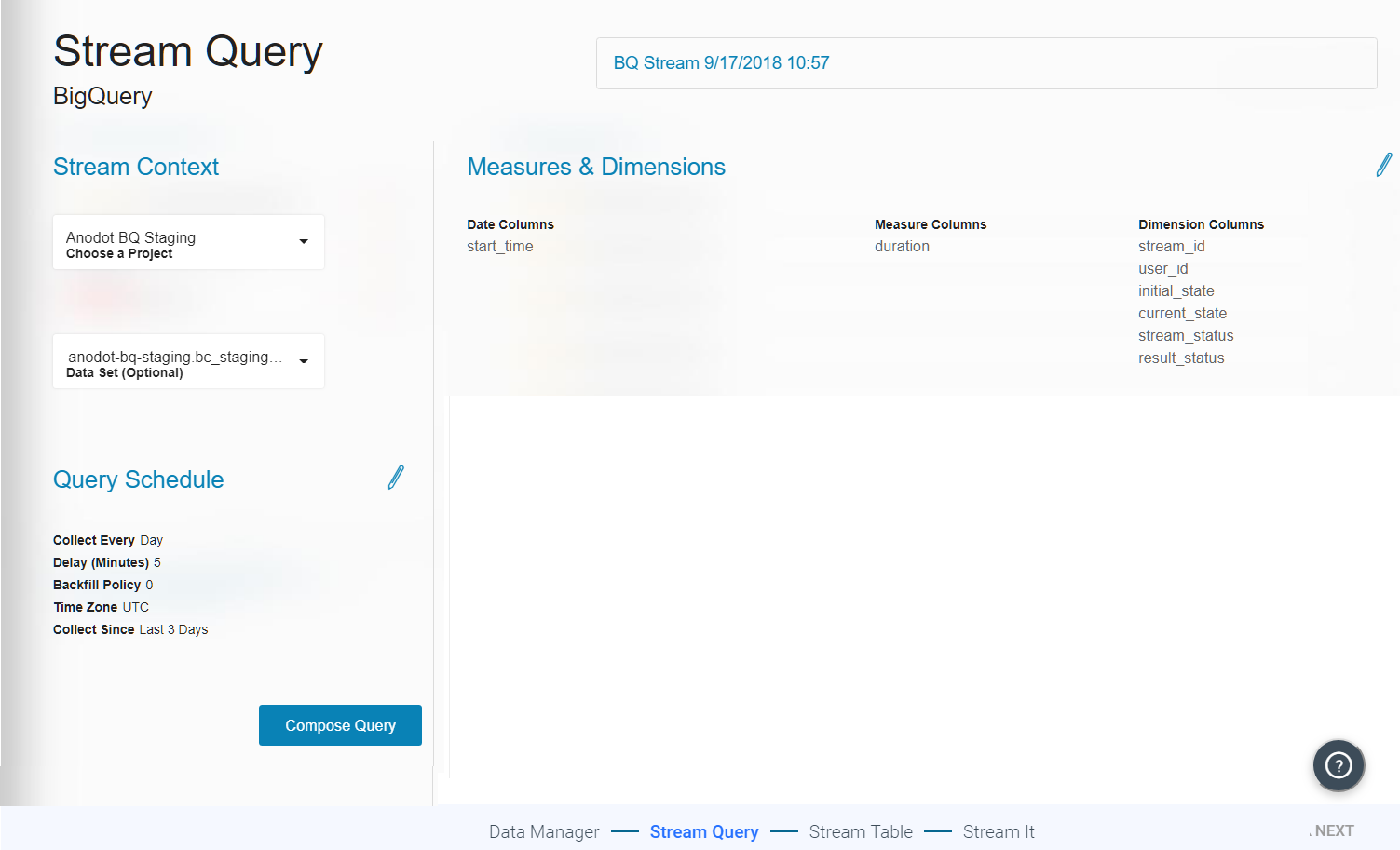Viewport: 1400px width, 850px height.
Task: Open the Choose a Project dropdown
Action: click(188, 242)
